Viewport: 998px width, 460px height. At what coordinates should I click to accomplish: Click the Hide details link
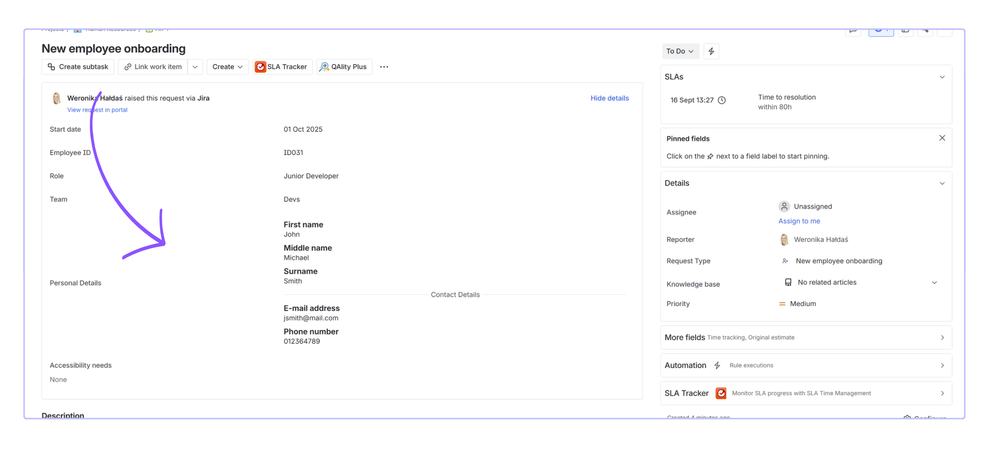click(609, 99)
